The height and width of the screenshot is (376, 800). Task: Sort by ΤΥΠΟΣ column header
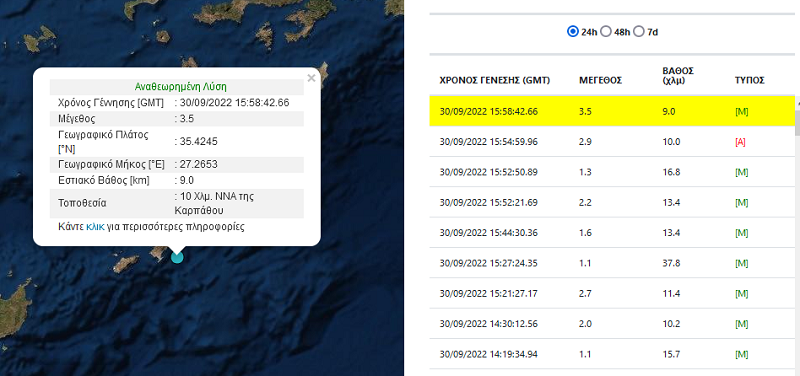pyautogui.click(x=749, y=80)
